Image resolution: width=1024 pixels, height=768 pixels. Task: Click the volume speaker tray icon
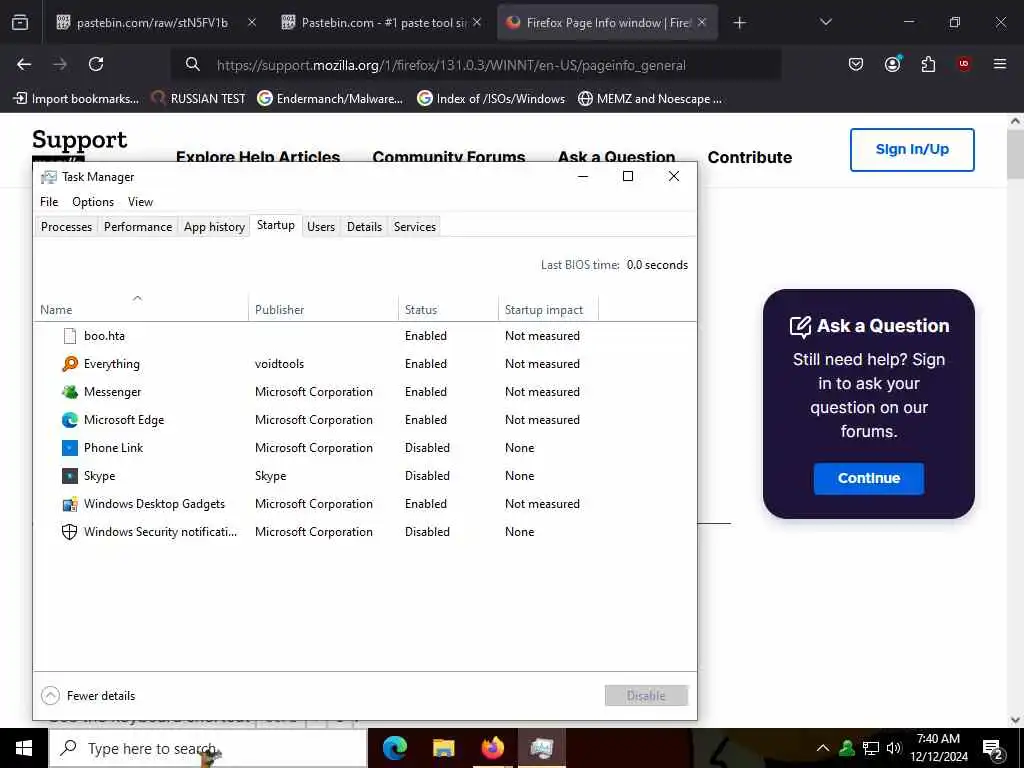[x=894, y=748]
